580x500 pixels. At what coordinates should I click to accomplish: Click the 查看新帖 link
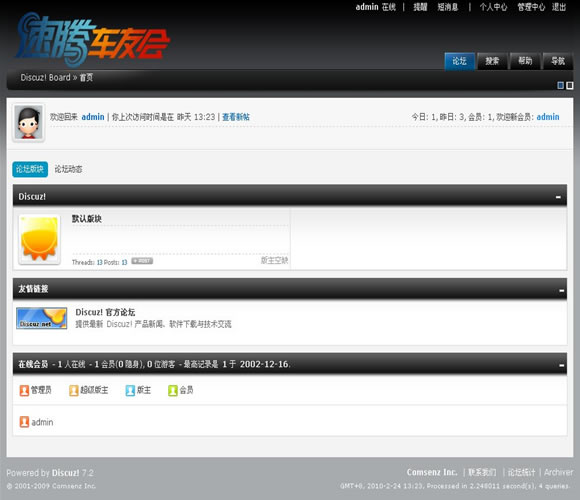tap(236, 117)
